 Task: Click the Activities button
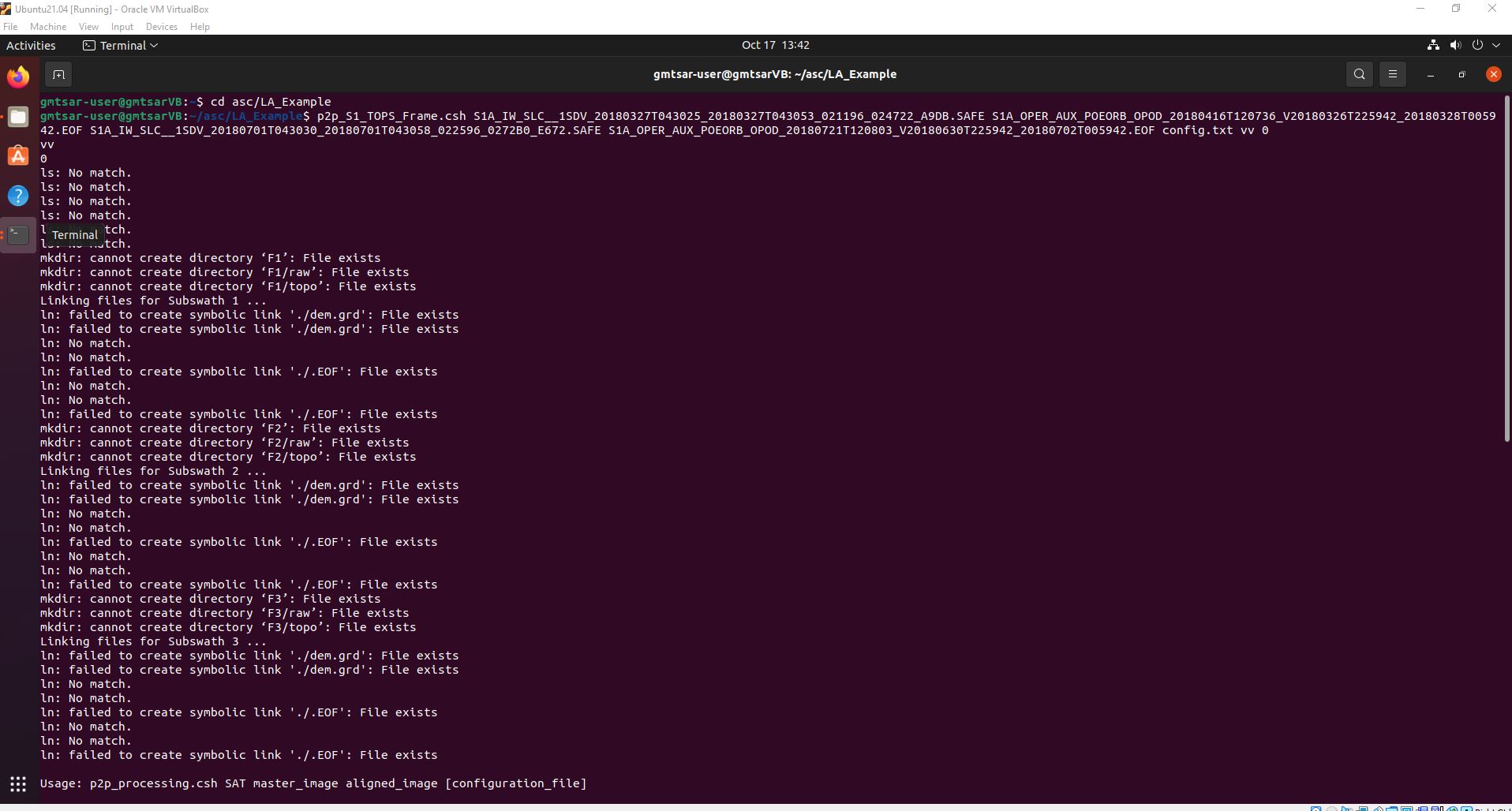[31, 45]
